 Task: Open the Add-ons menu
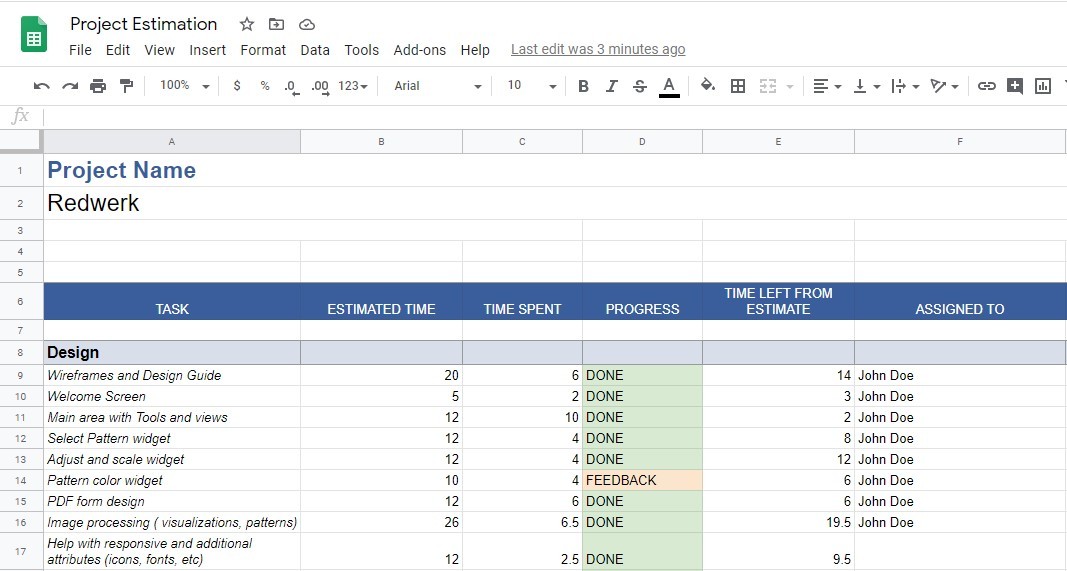tap(419, 50)
